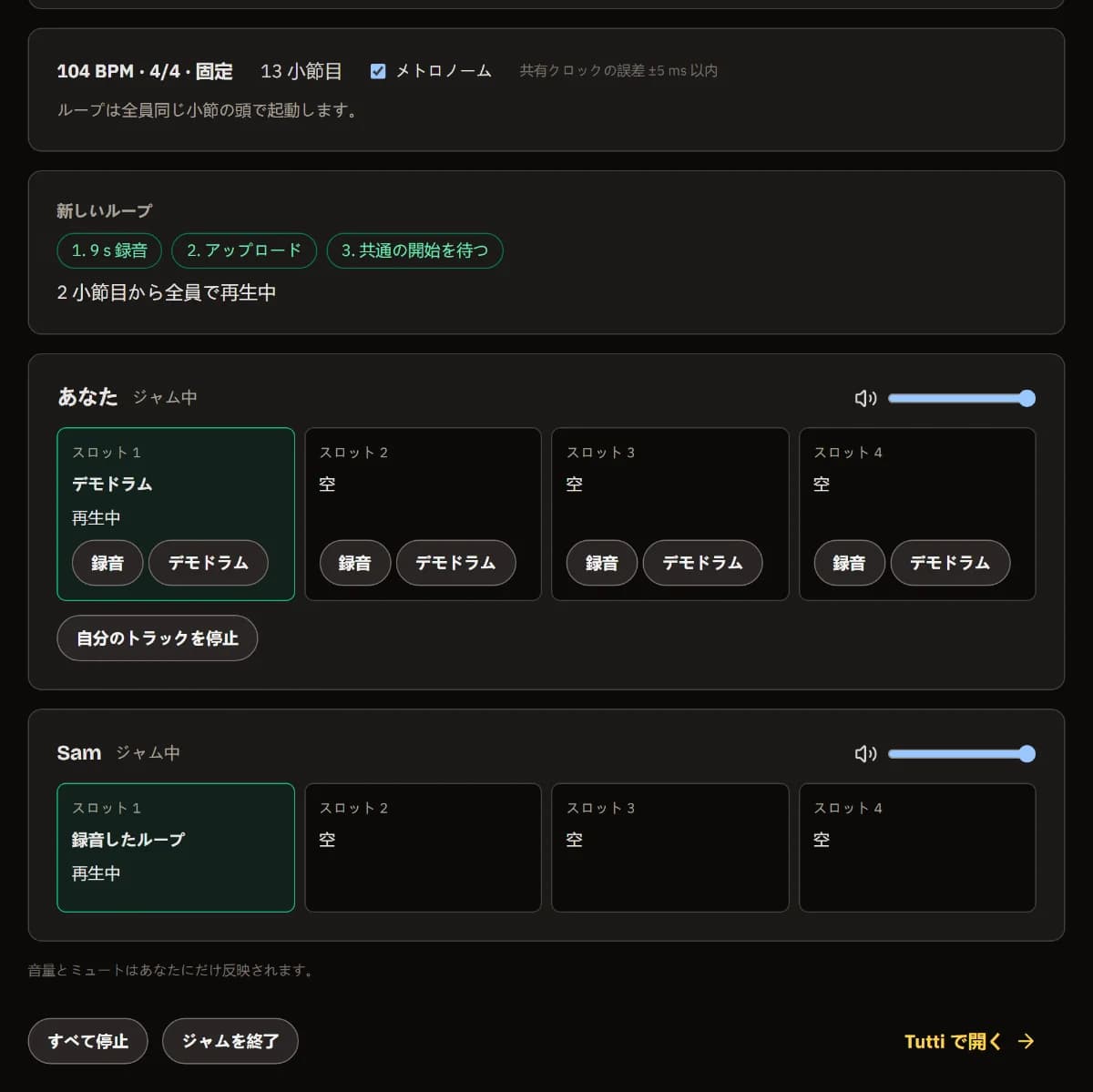This screenshot has height=1092, width=1093.
Task: Click 録音 in your スロット 2
Action: click(x=355, y=563)
